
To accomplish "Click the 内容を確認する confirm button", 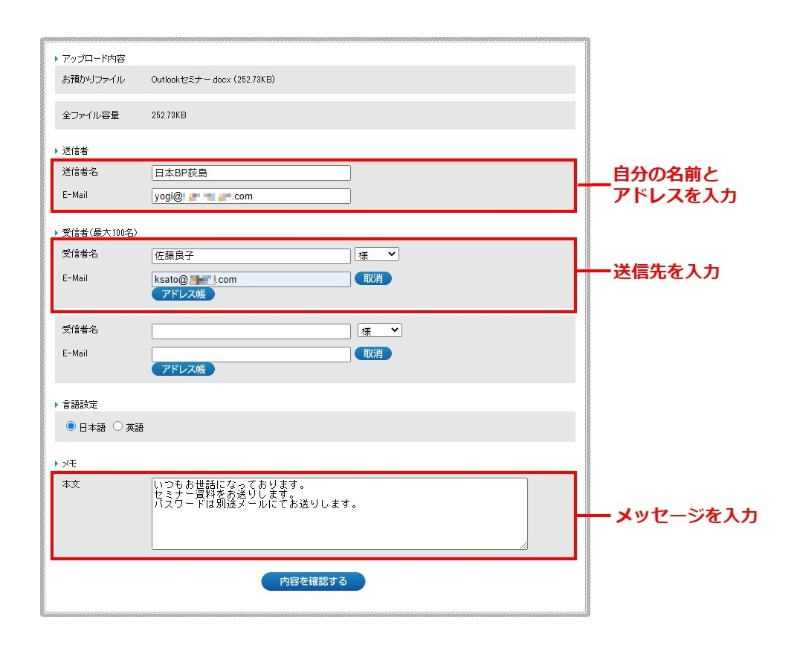I will pos(313,581).
